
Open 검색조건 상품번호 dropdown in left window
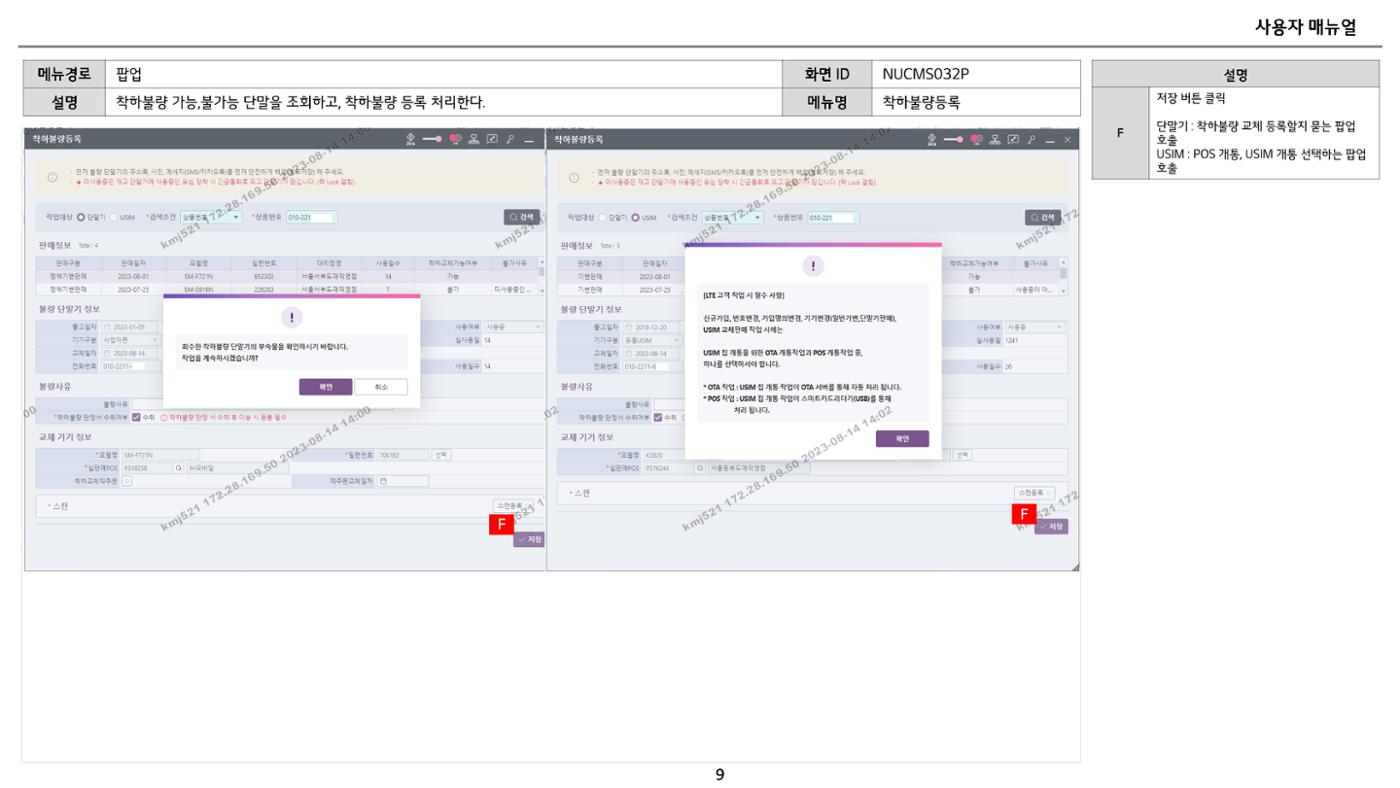211,216
